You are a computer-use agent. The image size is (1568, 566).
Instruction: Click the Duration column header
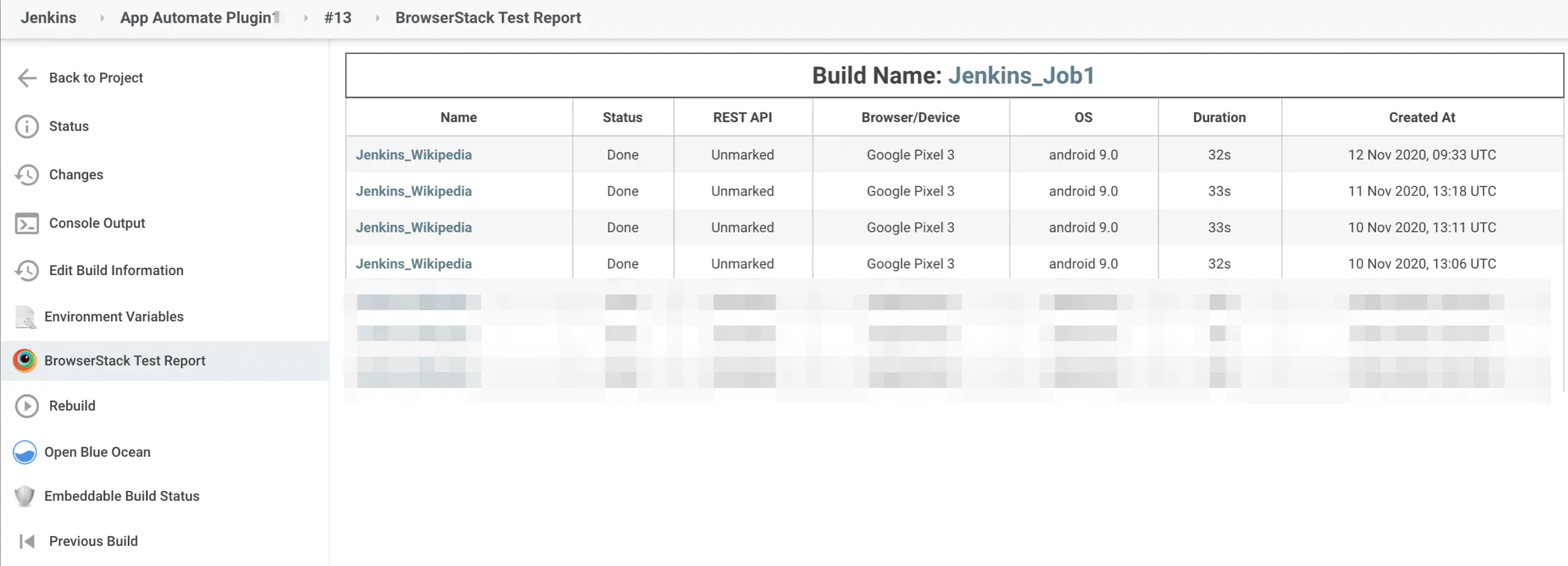click(1219, 117)
